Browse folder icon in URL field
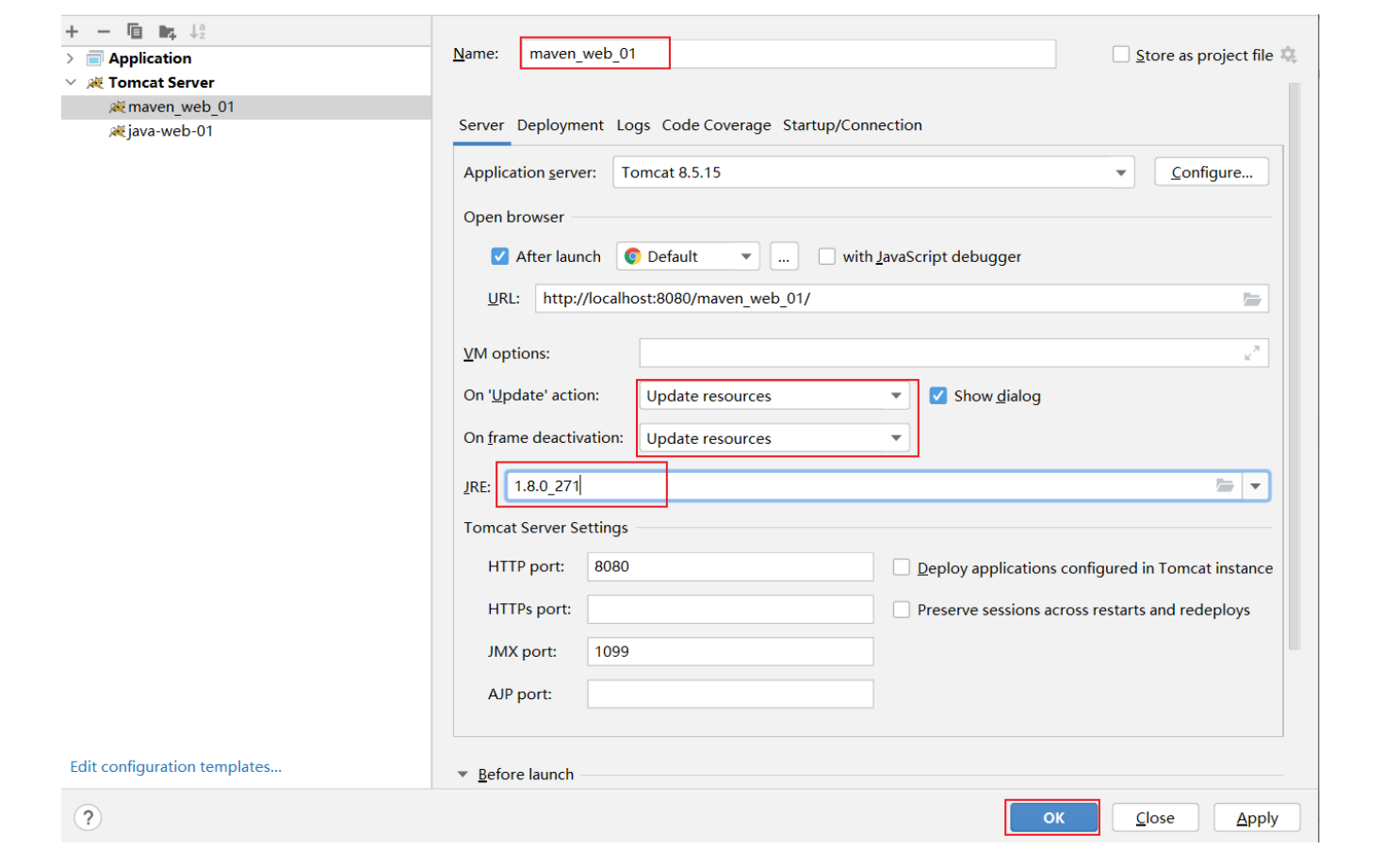 pos(1252,299)
